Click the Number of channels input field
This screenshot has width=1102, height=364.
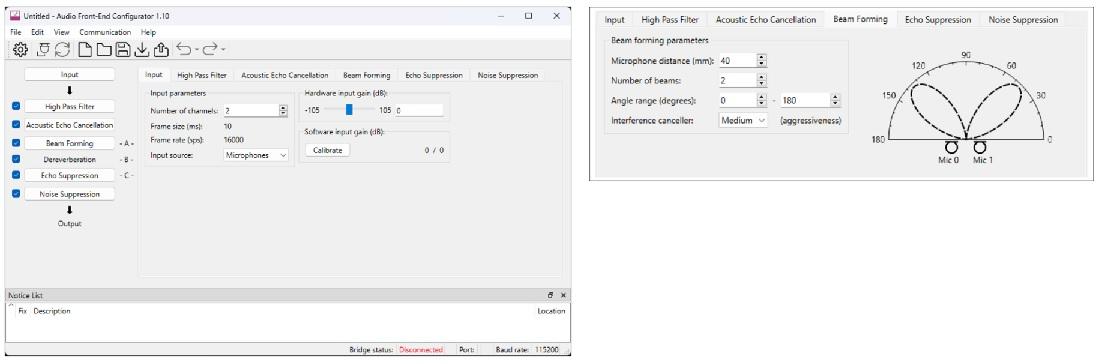click(x=251, y=110)
